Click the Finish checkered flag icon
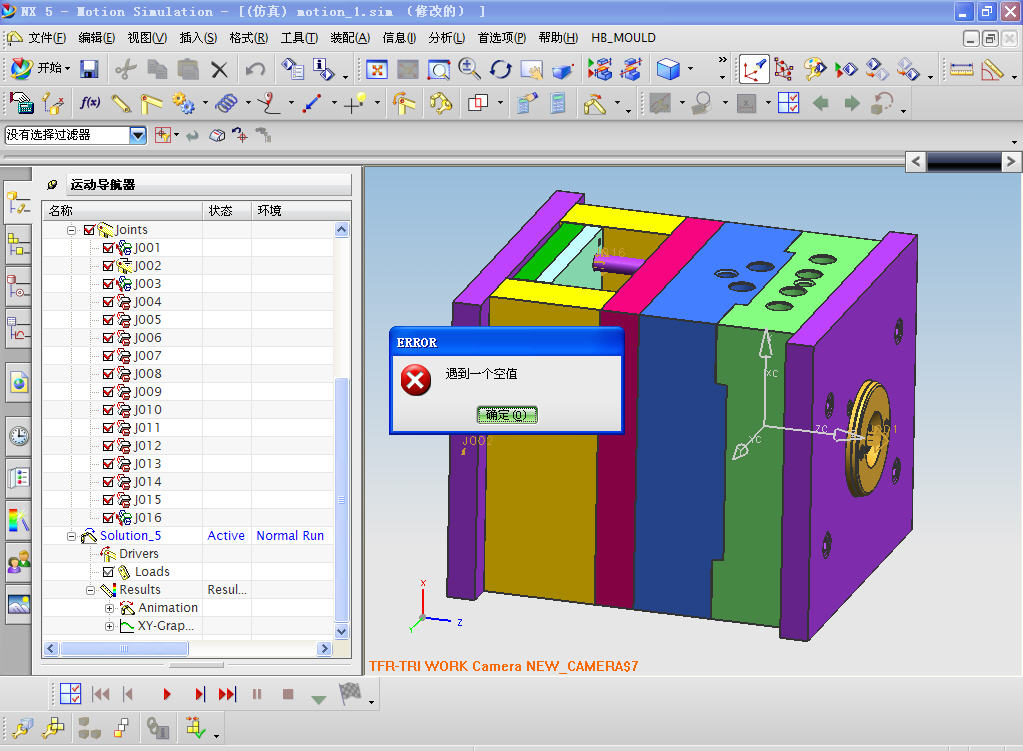1023x751 pixels. [x=350, y=693]
